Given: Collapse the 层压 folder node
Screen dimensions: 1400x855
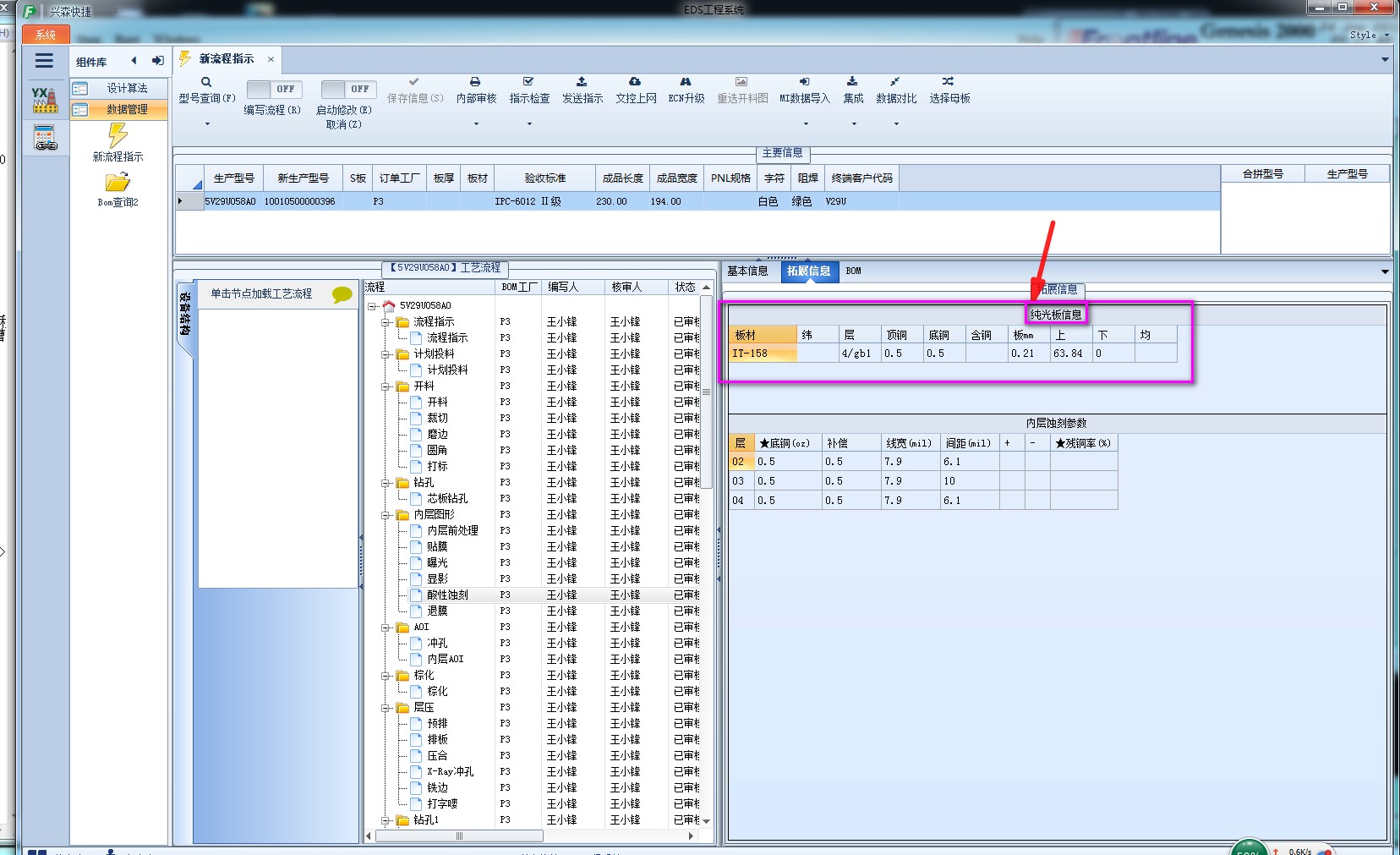Looking at the screenshot, I should click(x=386, y=708).
